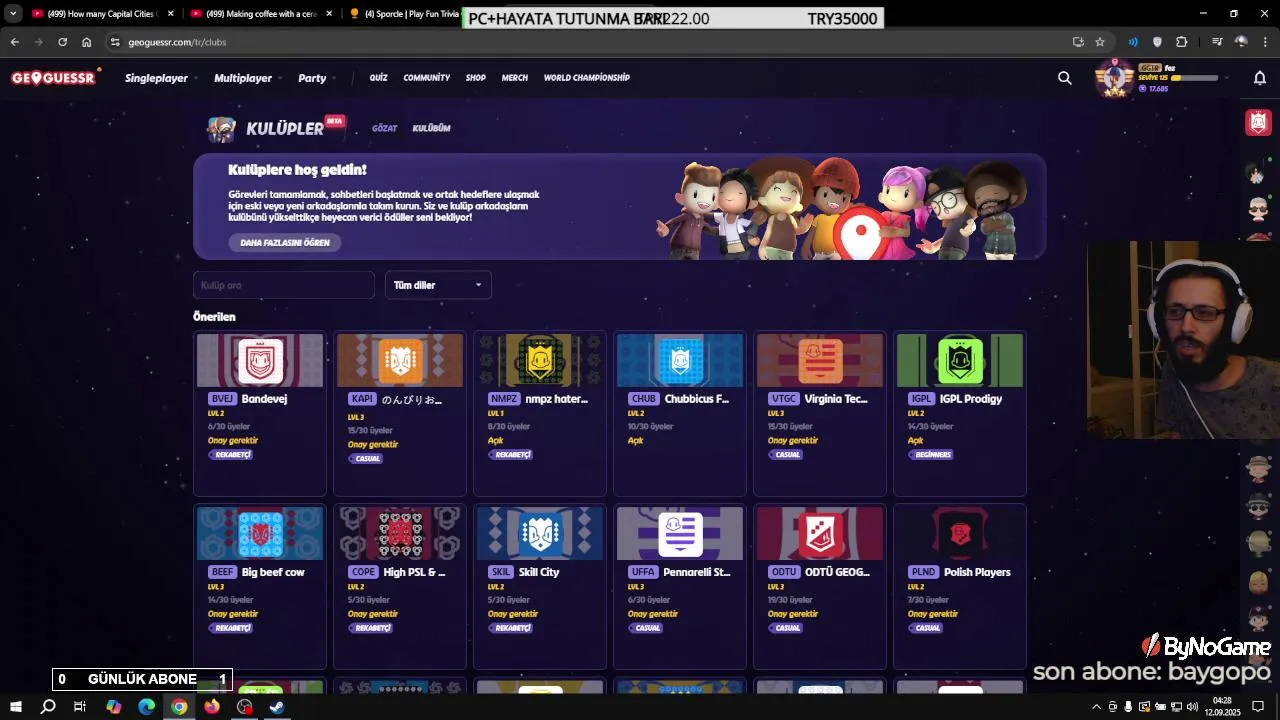The image size is (1280, 720).
Task: Open the Tüm diller language dropdown
Action: (438, 285)
